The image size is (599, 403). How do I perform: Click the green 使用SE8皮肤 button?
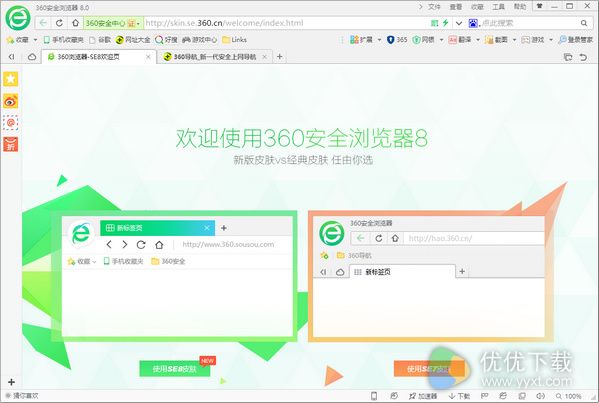(x=175, y=369)
